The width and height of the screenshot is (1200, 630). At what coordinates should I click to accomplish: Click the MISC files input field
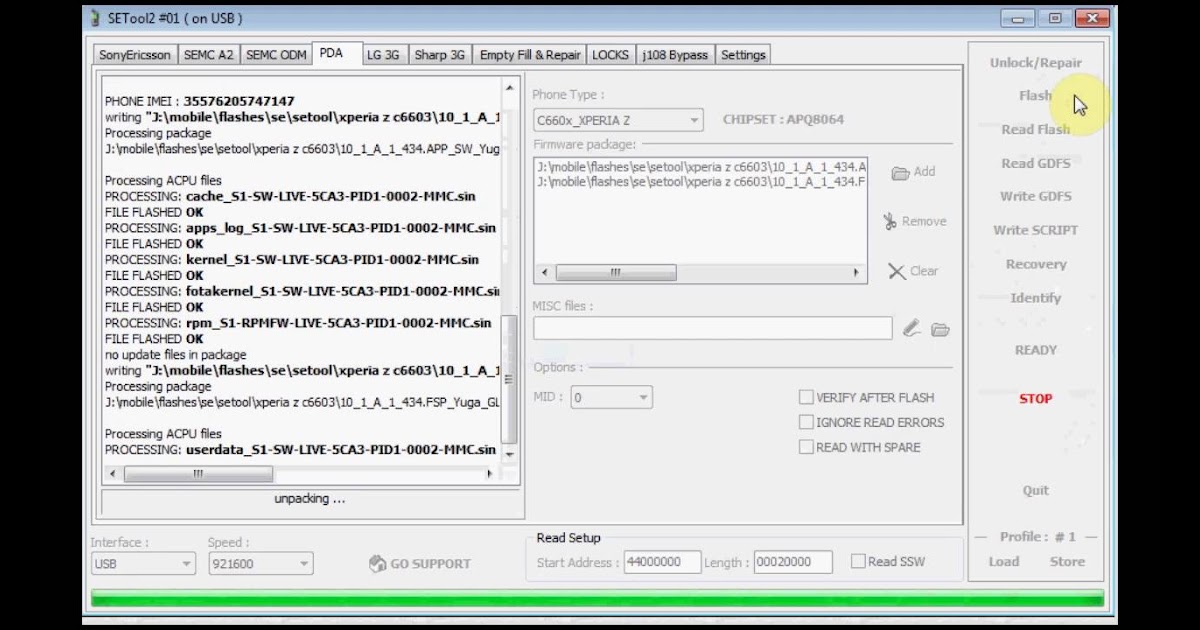(x=712, y=328)
